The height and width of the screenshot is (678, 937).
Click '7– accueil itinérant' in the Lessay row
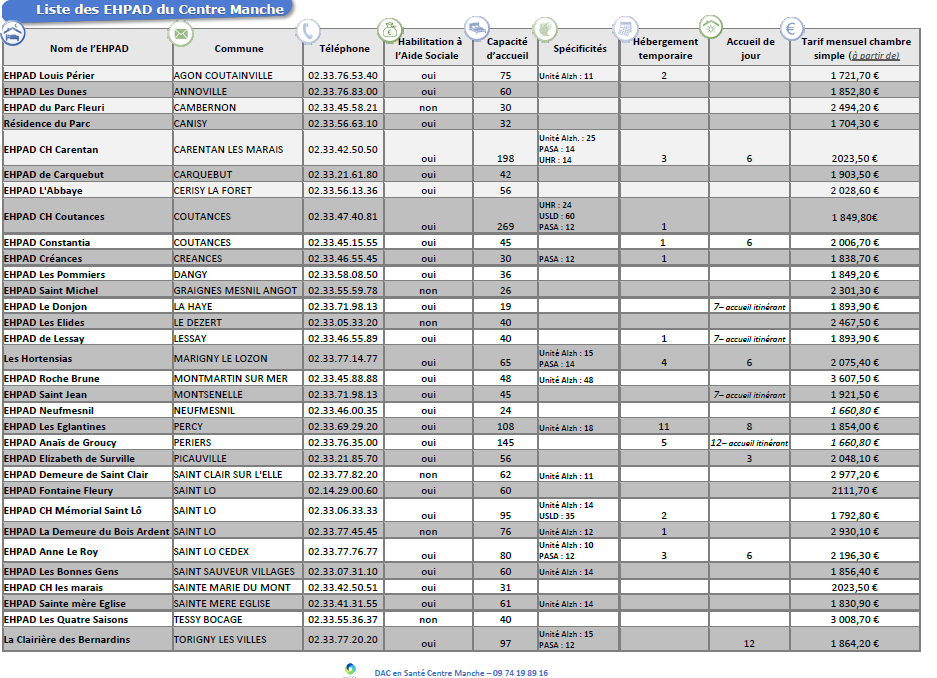click(x=750, y=339)
